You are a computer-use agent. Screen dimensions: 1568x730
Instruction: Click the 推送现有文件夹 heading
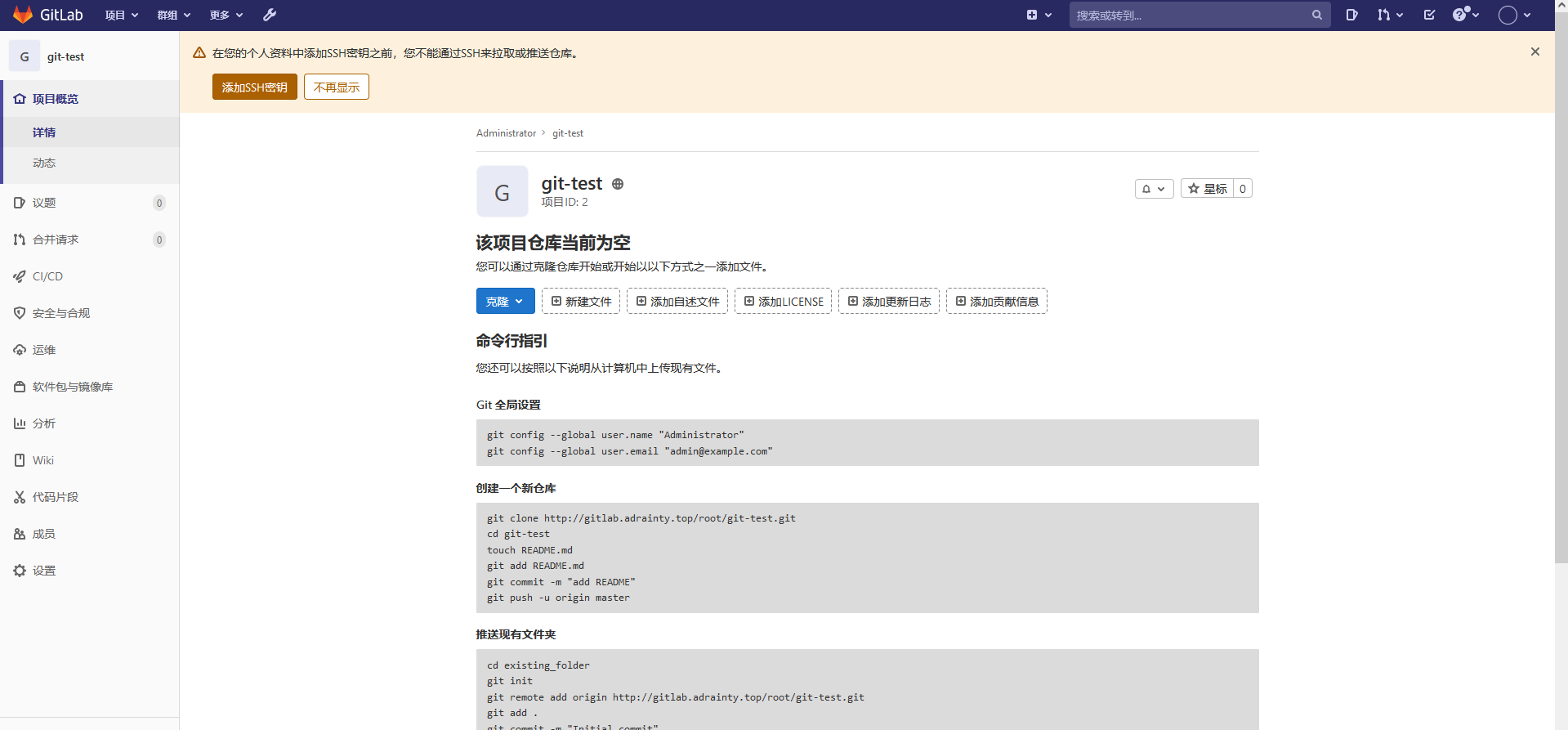click(x=516, y=634)
